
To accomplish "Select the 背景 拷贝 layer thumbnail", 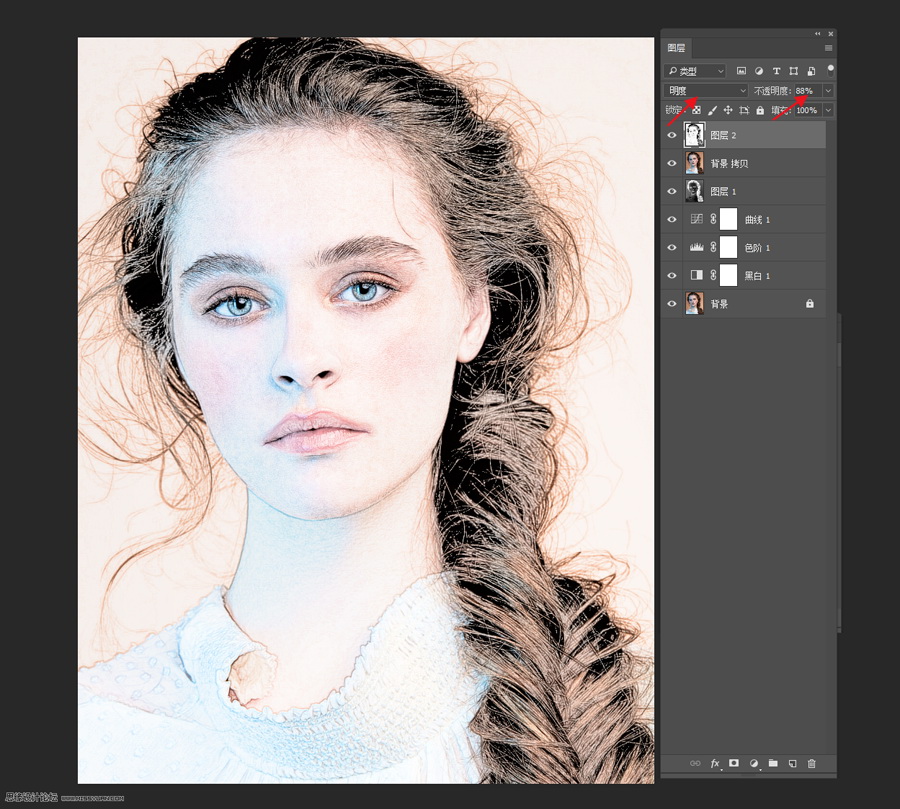I will [x=695, y=163].
